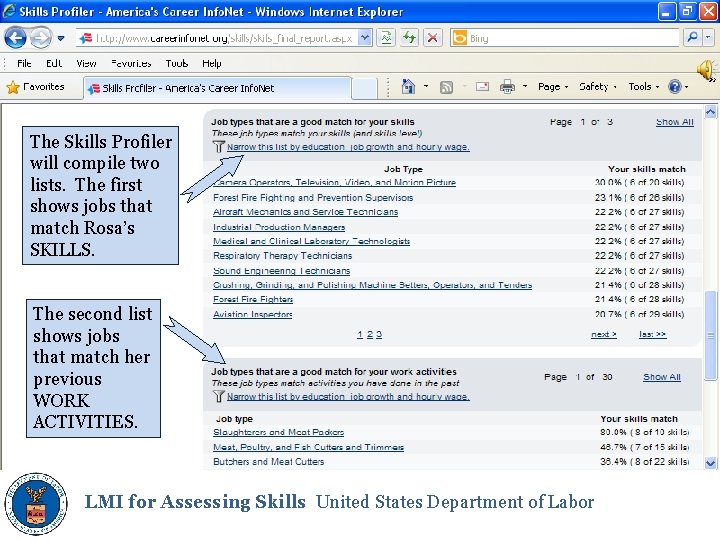Screen dimensions: 720x540
Task: Click Show All for skills job list
Action: (675, 122)
